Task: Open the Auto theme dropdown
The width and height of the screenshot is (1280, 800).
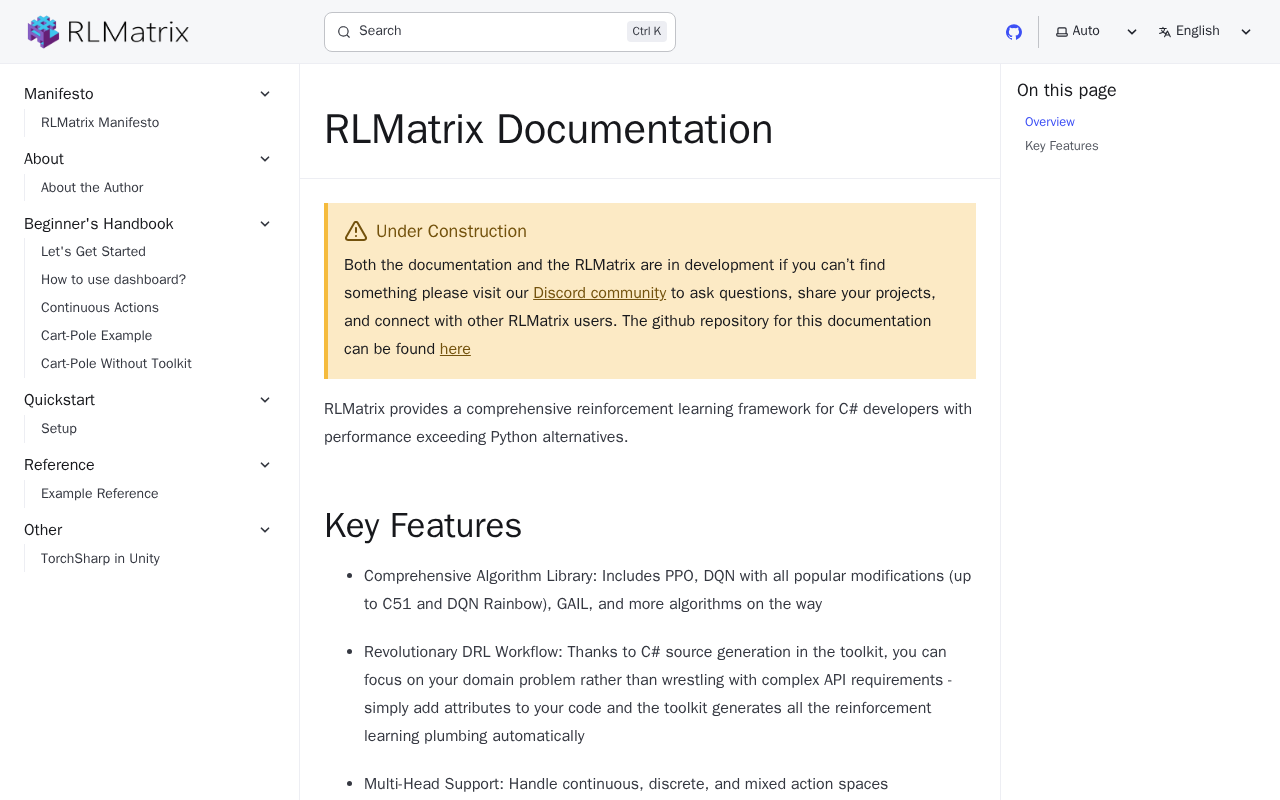Action: click(x=1097, y=32)
